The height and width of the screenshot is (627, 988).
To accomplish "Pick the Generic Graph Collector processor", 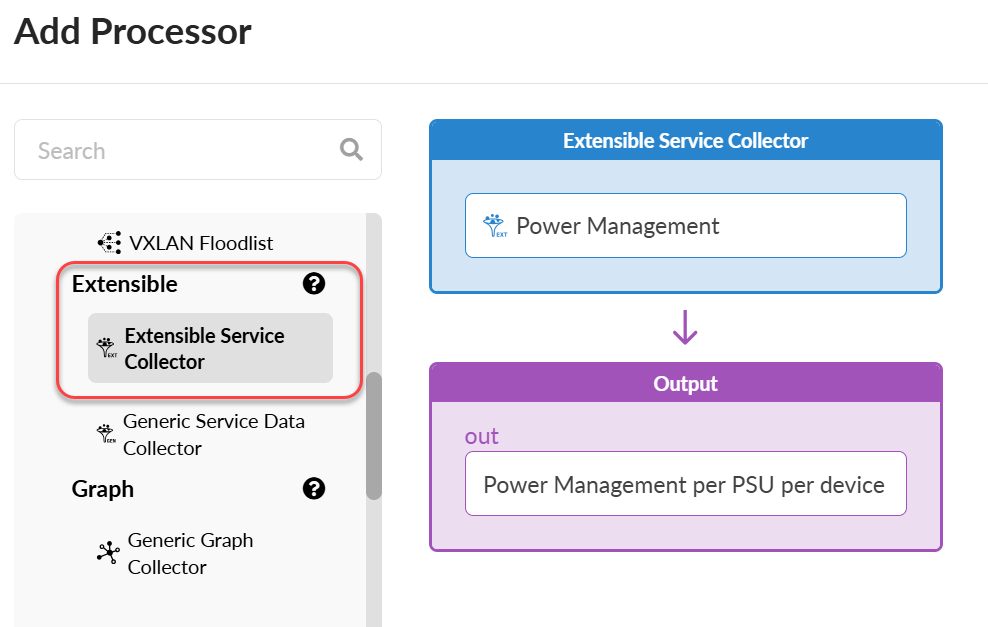I will (190, 553).
